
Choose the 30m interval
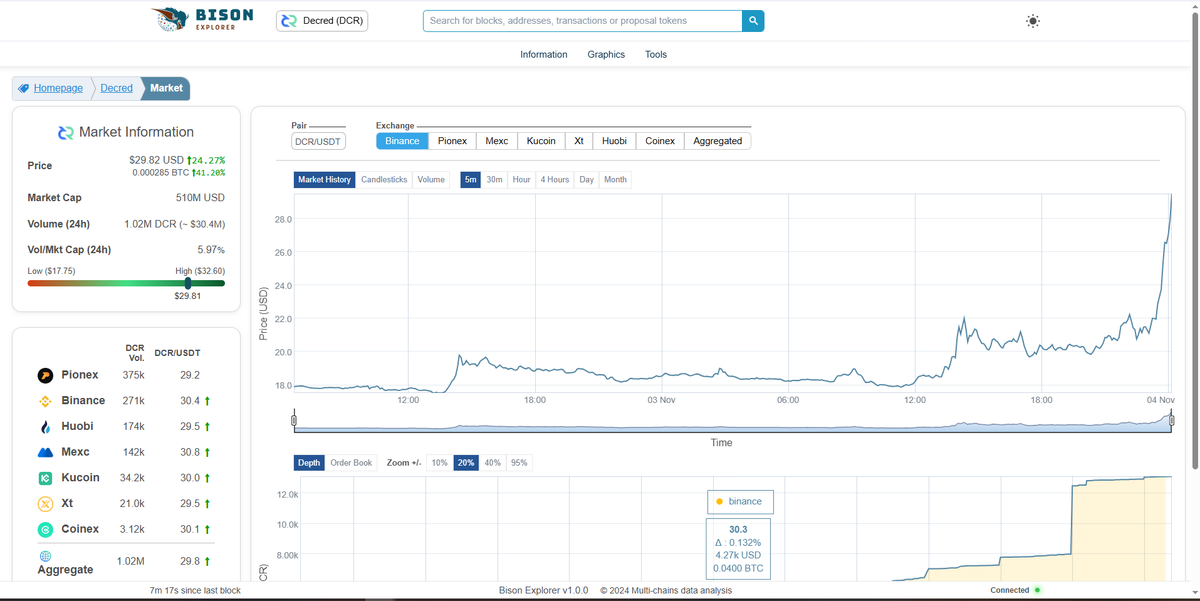click(x=494, y=180)
